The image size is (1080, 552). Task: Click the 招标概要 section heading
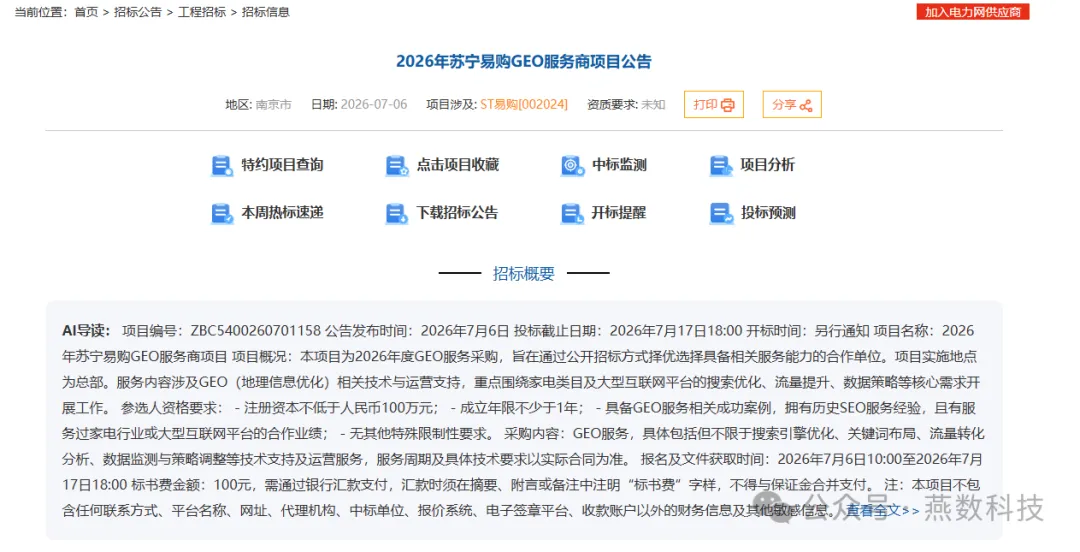click(523, 274)
